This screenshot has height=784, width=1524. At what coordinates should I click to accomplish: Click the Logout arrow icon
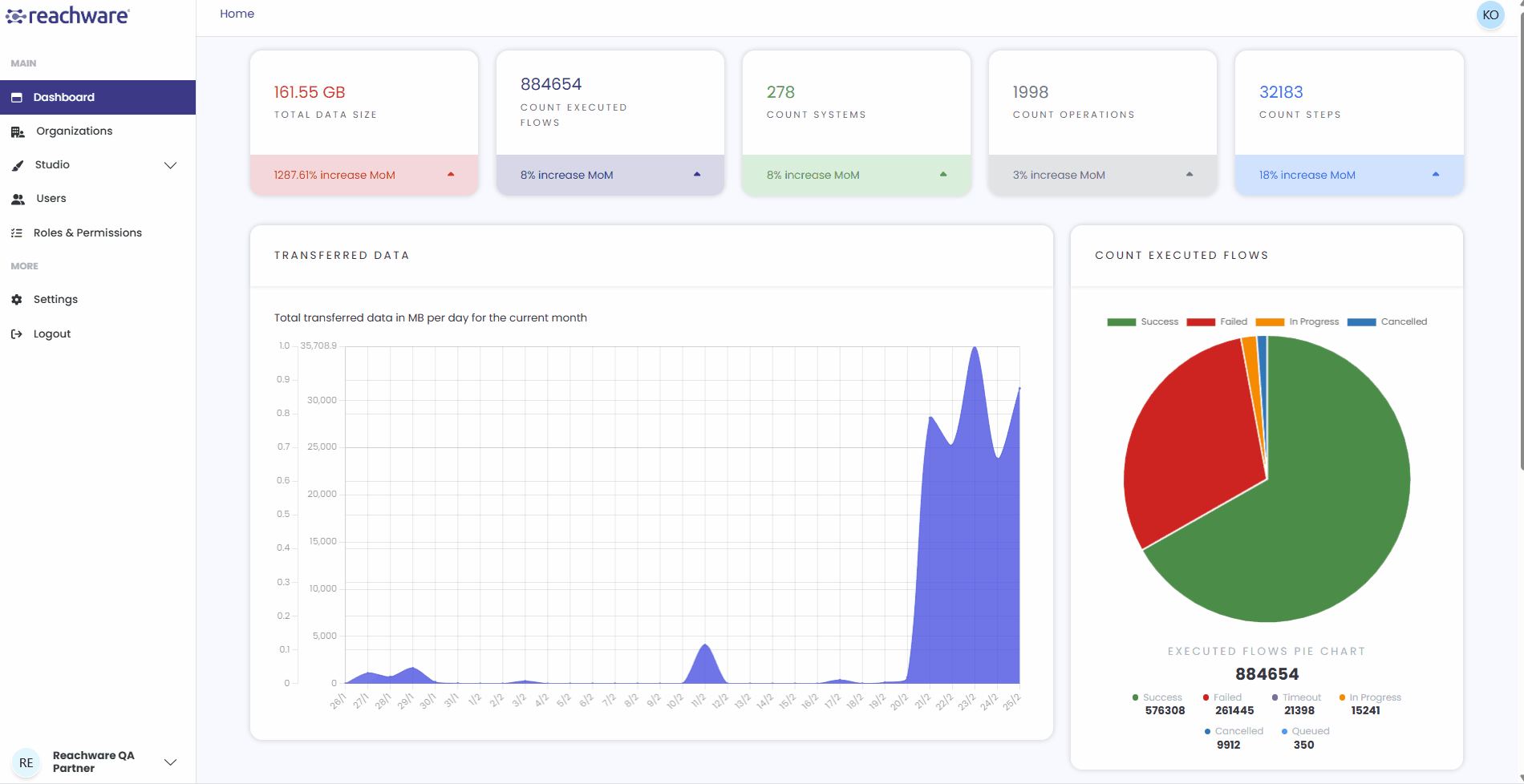[x=16, y=333]
